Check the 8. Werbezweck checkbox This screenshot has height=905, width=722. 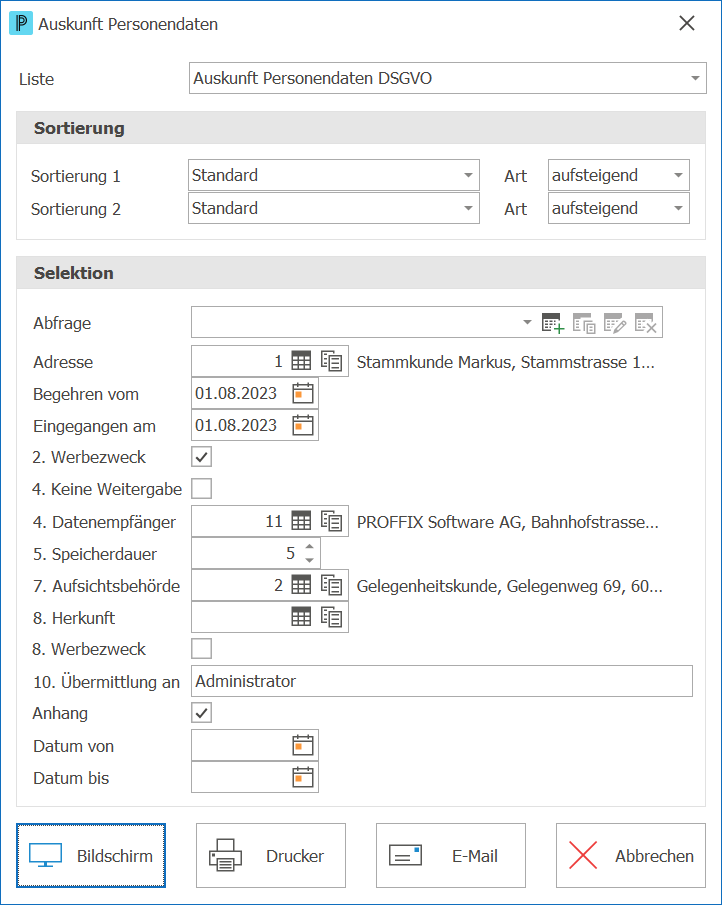point(201,649)
